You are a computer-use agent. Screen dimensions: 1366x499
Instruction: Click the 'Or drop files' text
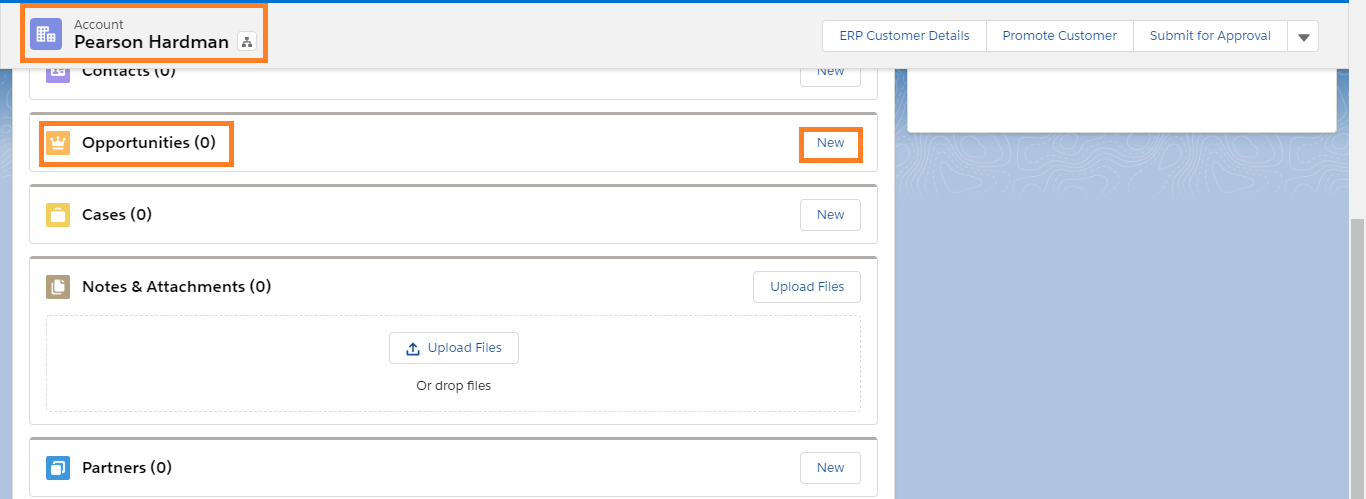point(454,385)
